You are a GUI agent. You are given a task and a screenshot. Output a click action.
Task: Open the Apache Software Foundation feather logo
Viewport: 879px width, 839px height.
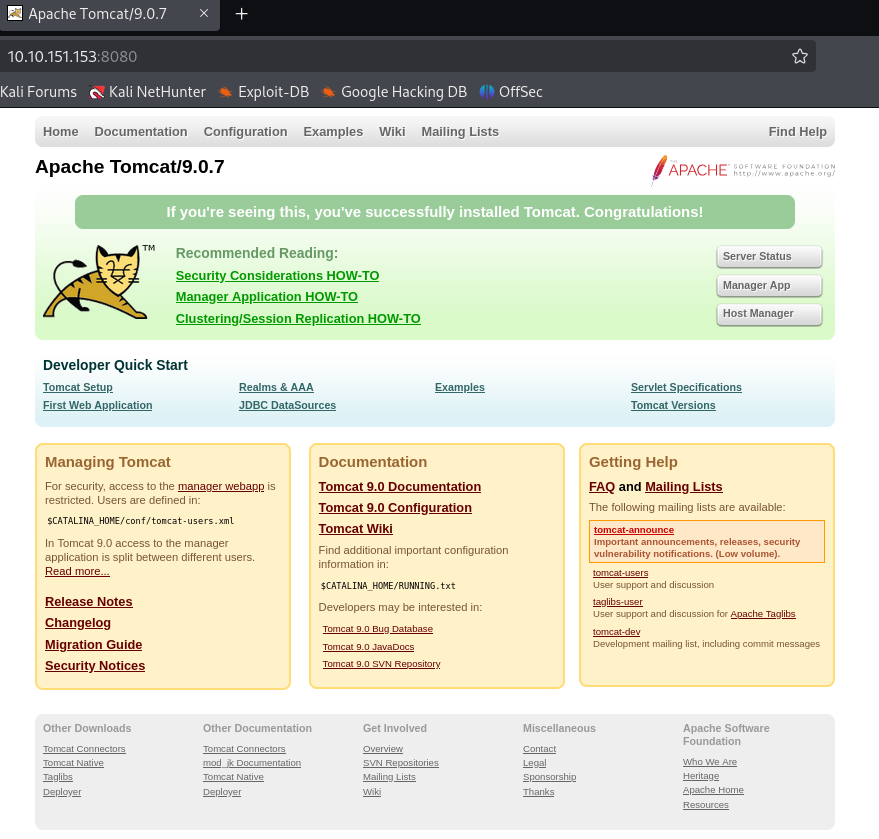point(743,170)
